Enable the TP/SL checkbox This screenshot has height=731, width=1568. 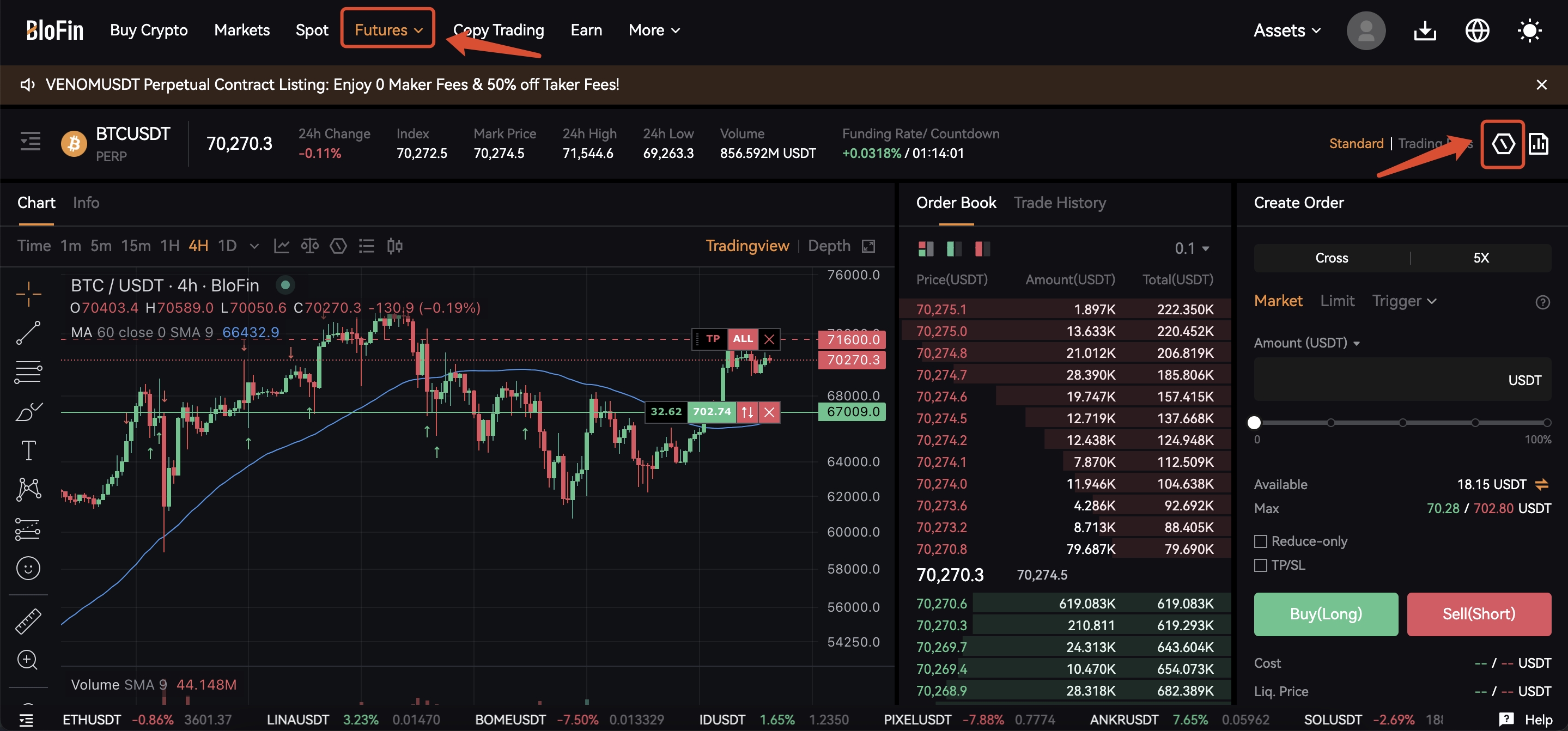tap(1261, 565)
